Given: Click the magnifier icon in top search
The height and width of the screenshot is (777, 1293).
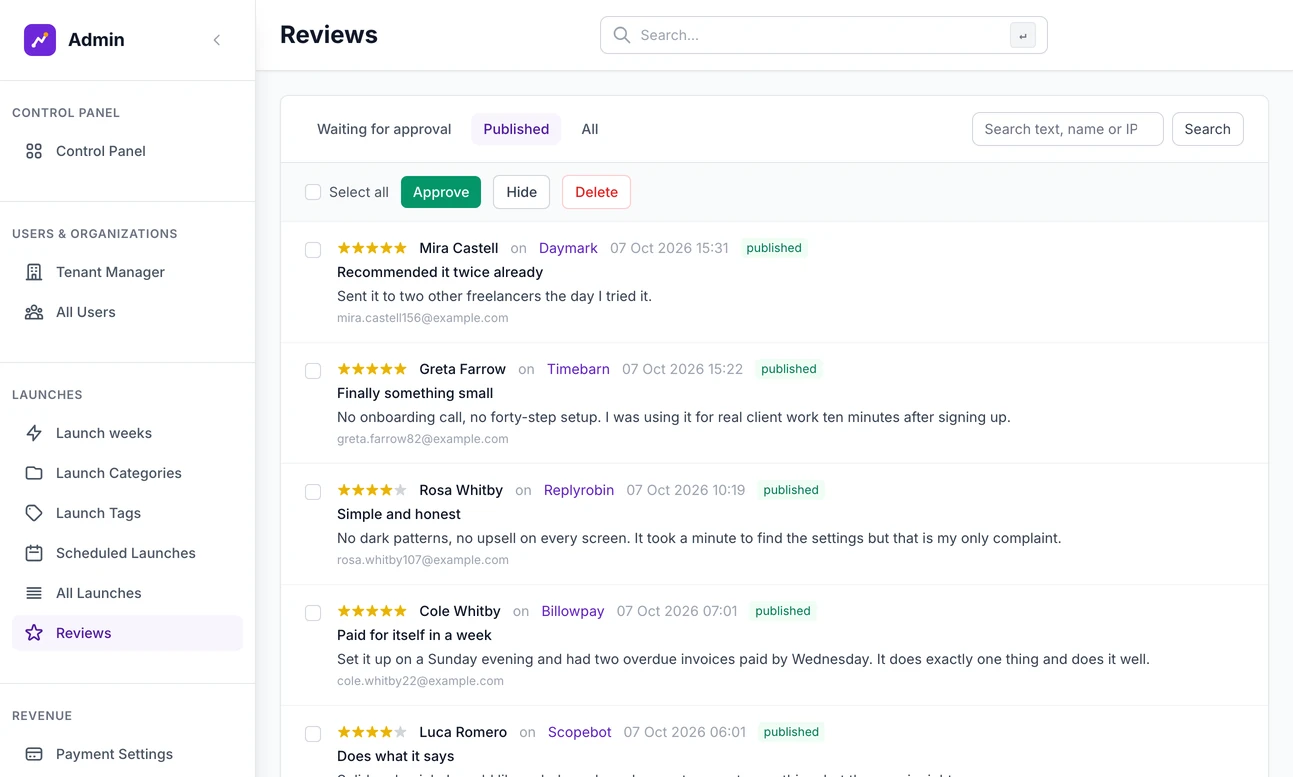Looking at the screenshot, I should [x=622, y=35].
